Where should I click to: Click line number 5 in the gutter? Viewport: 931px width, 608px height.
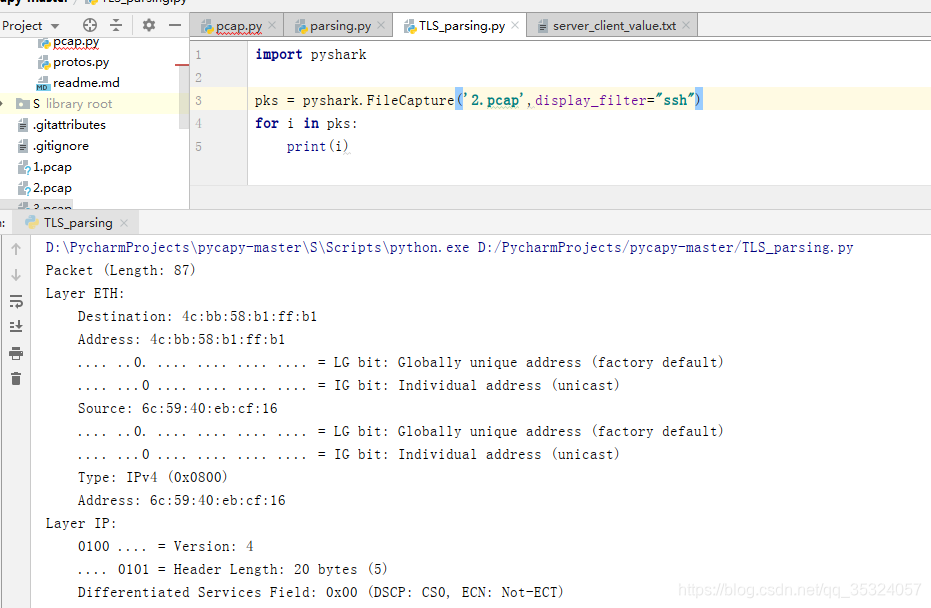pyautogui.click(x=198, y=146)
